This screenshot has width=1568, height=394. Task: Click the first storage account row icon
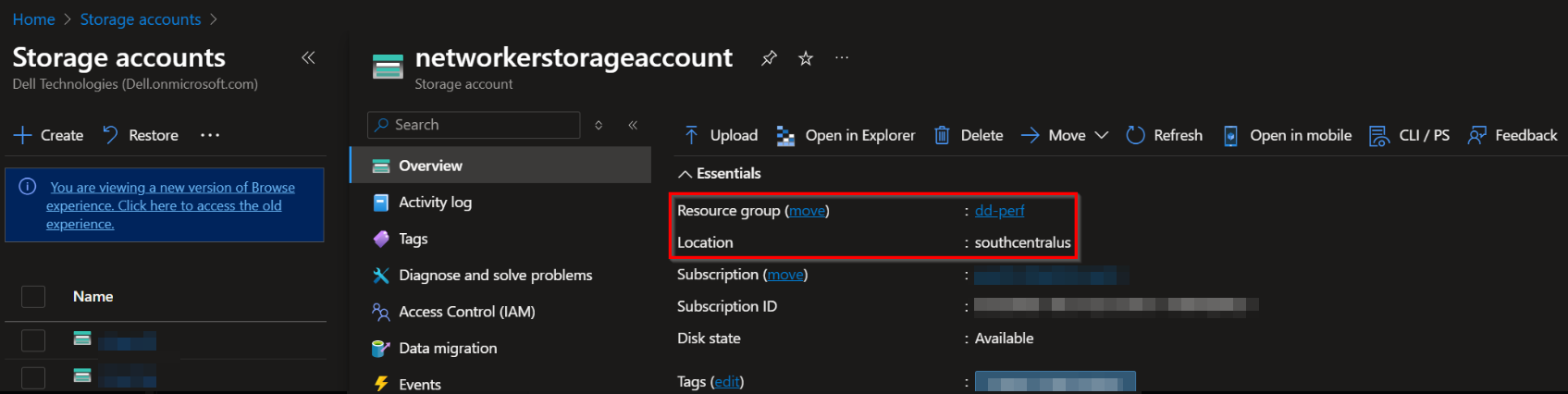pyautogui.click(x=82, y=339)
